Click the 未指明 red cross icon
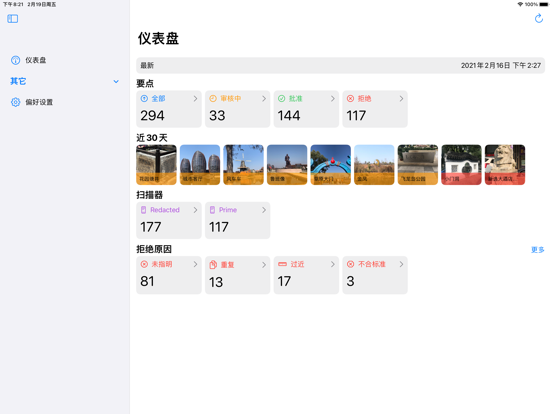This screenshot has height=414, width=552. tap(144, 264)
